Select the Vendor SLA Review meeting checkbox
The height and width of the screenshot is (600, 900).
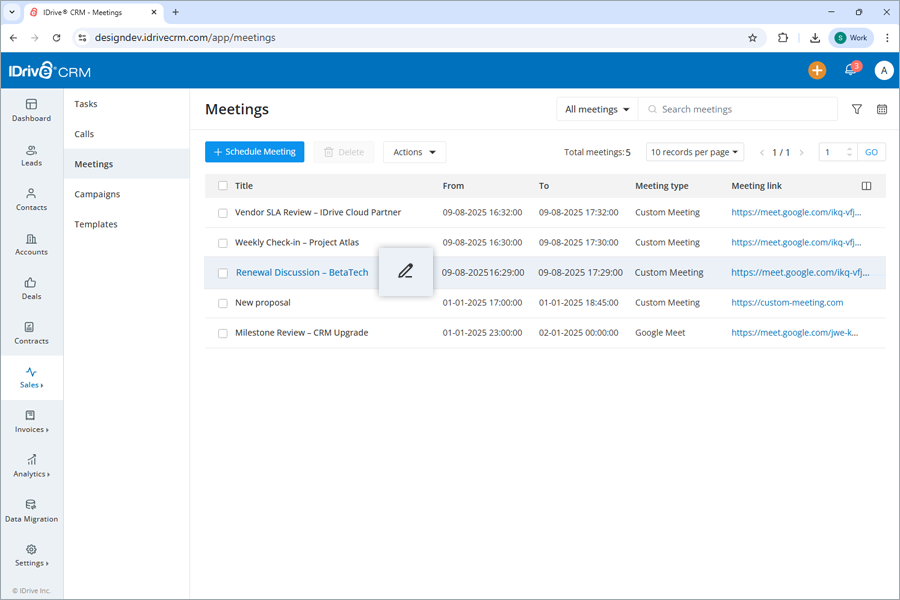pos(222,212)
